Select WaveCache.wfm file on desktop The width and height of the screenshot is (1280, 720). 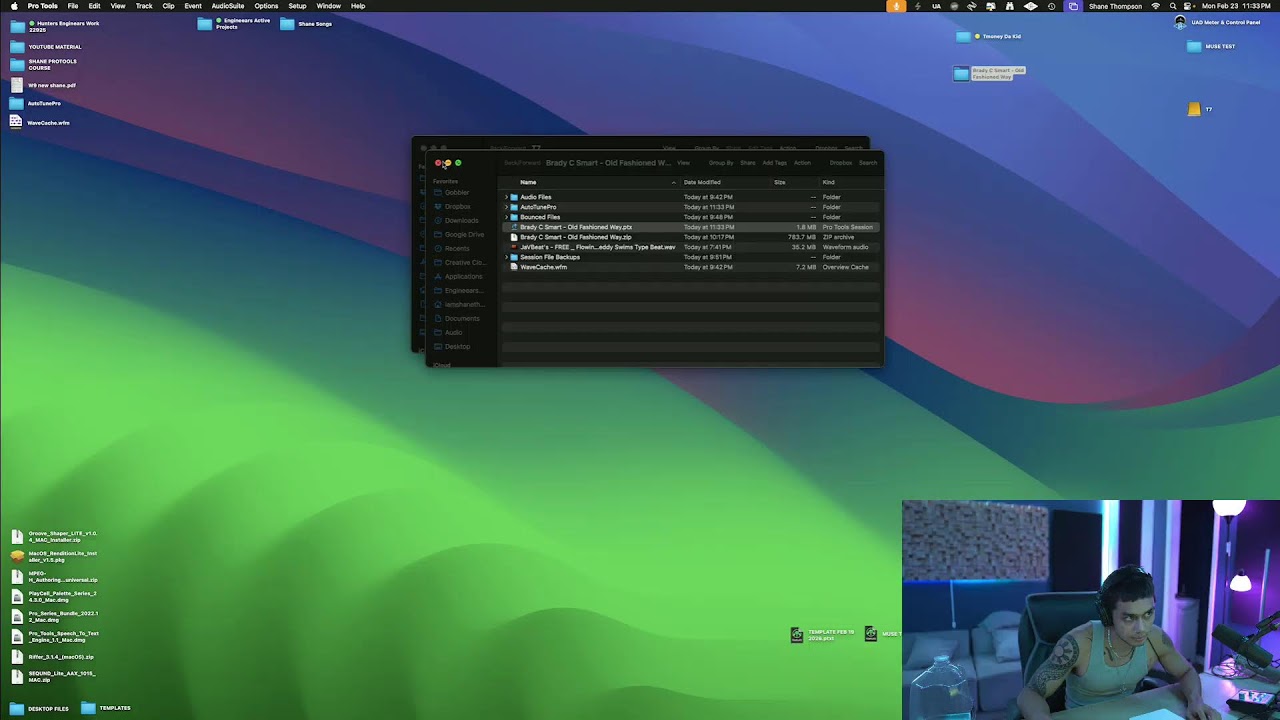[40, 122]
